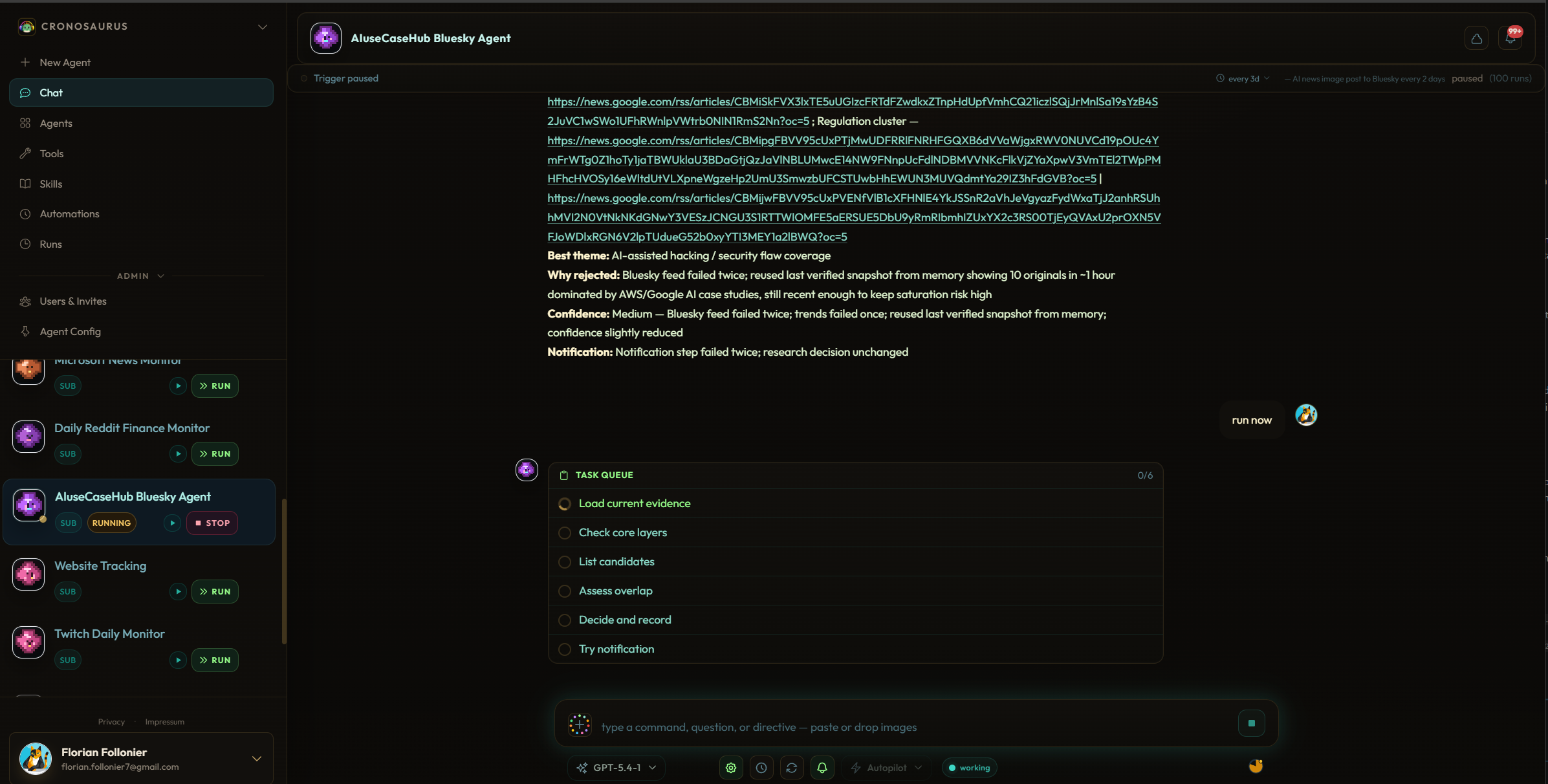The height and width of the screenshot is (784, 1548).
Task: Play the Twitch Daily Monitor agent
Action: (178, 660)
